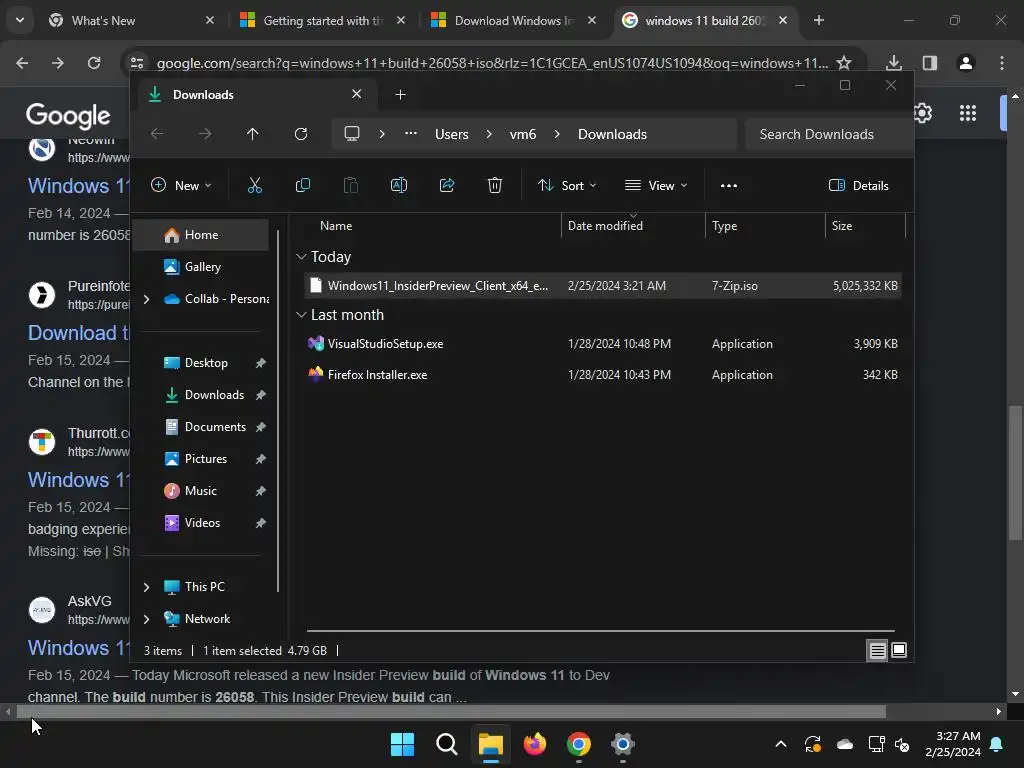This screenshot has width=1024, height=768.
Task: Sort by the Size column header
Action: [865, 225]
